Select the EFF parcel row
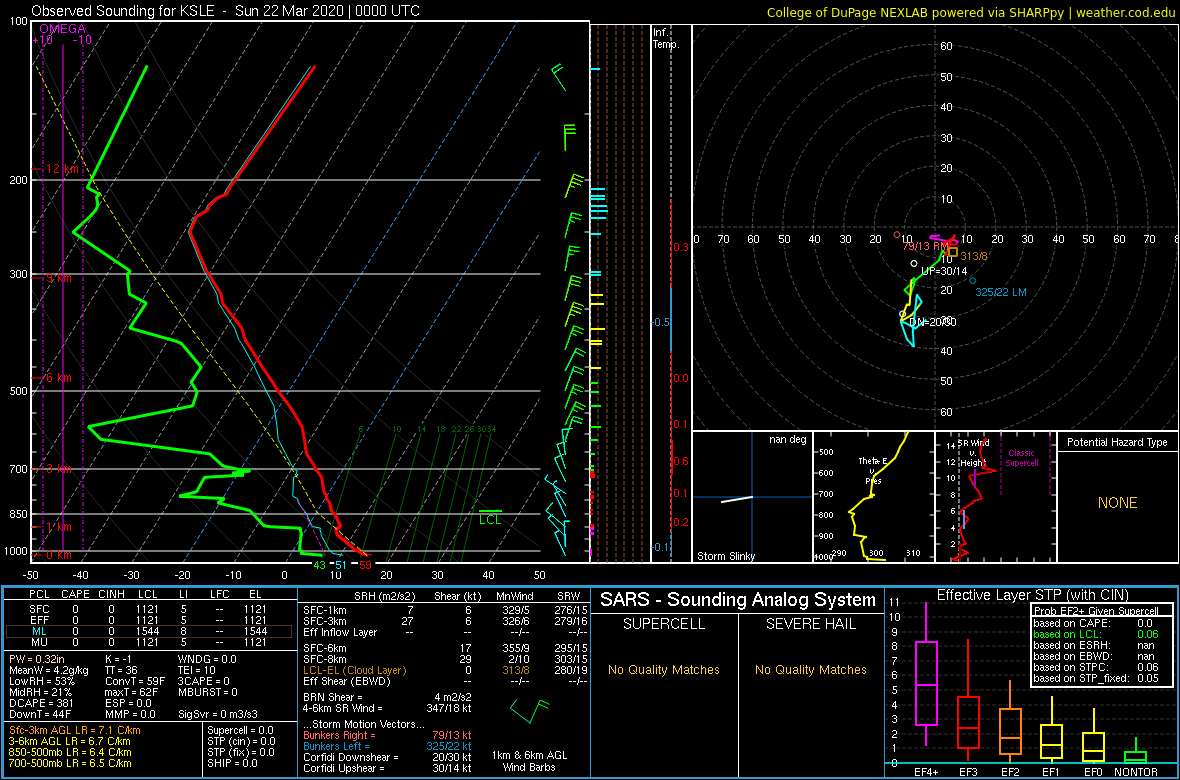 point(148,620)
